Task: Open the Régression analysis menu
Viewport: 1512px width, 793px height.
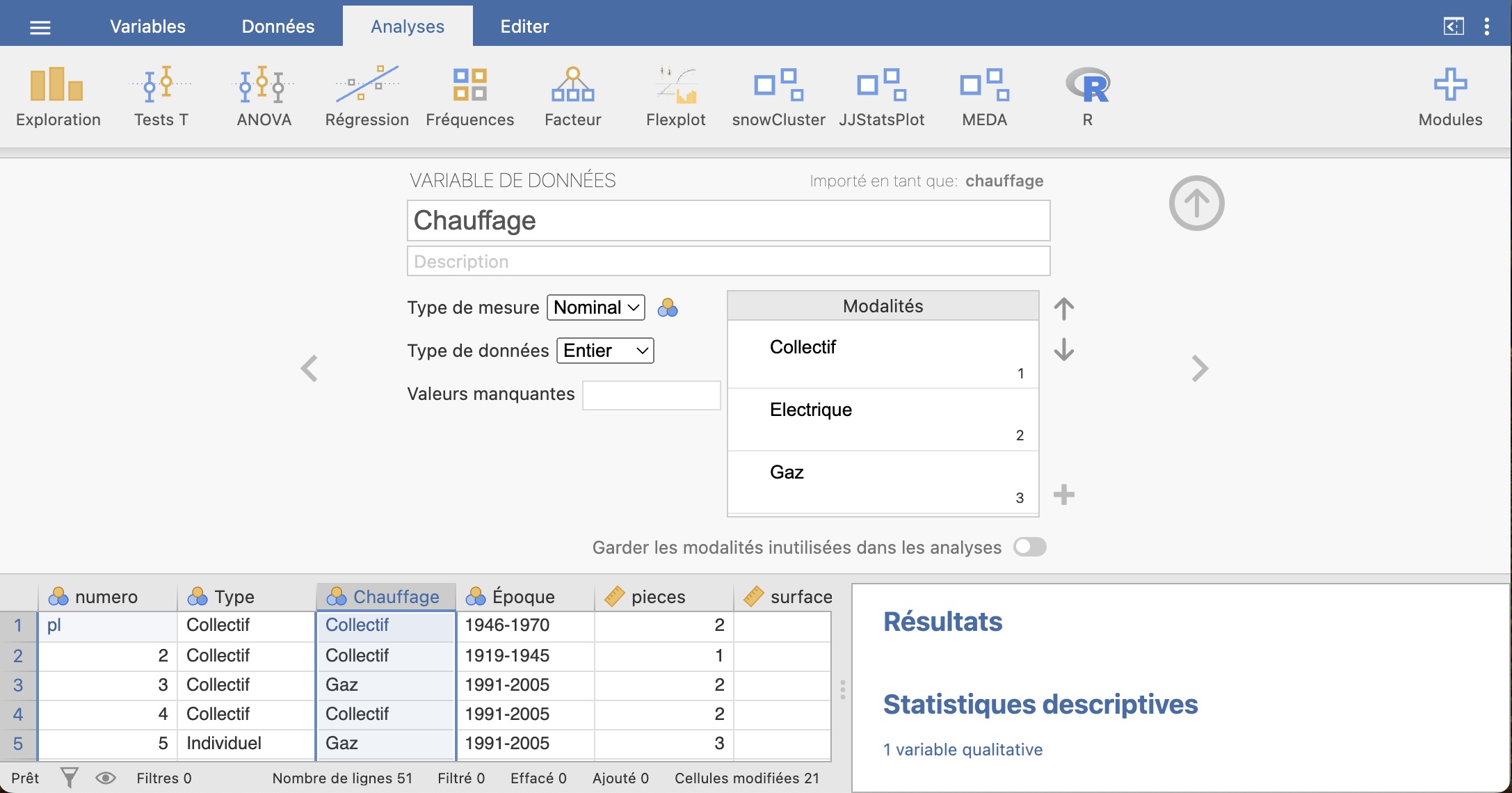Action: [x=367, y=96]
